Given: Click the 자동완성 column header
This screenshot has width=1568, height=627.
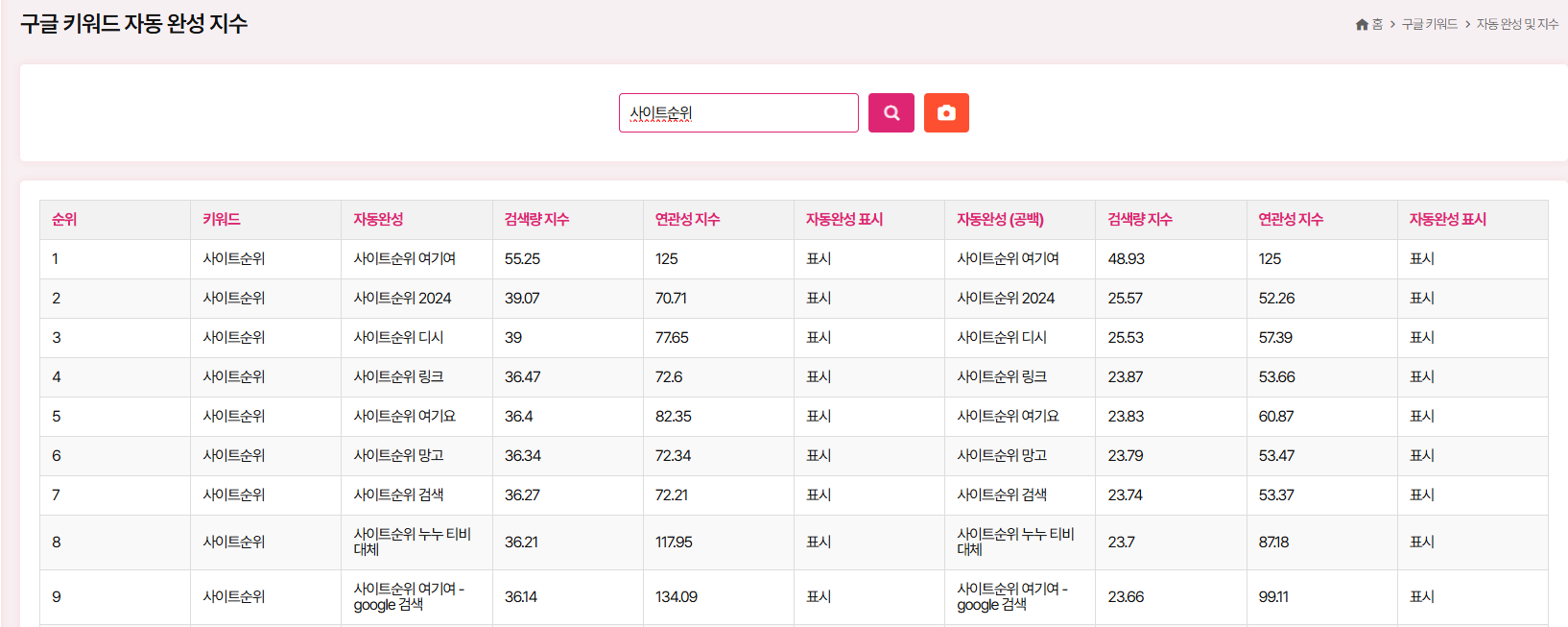Looking at the screenshot, I should [x=378, y=220].
